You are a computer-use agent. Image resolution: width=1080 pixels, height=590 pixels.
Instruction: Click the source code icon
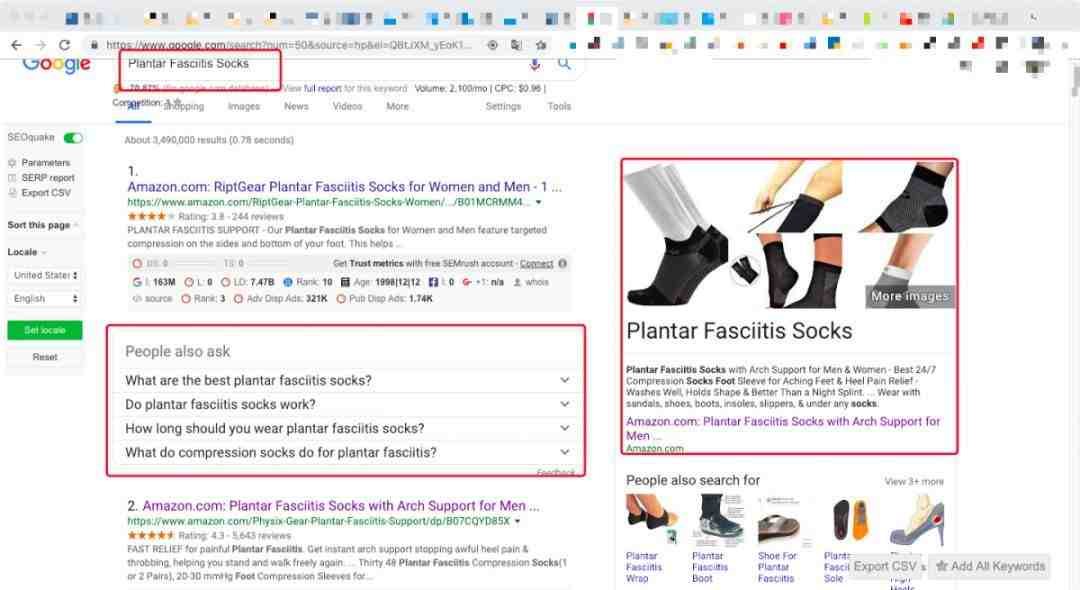click(x=136, y=299)
